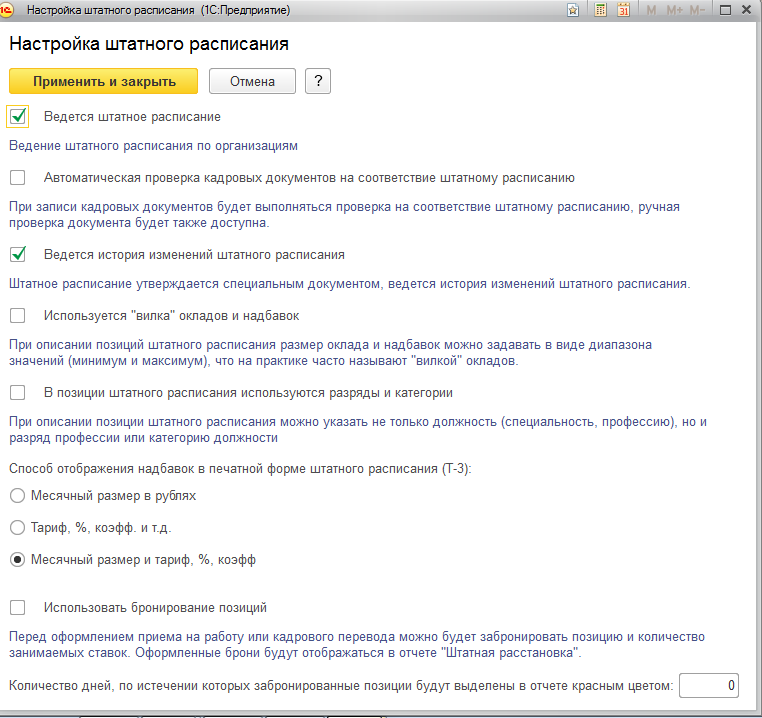This screenshot has height=718, width=762.
Task: Select Месячный размер и тариф, %, коэфф
Action: [x=17, y=560]
